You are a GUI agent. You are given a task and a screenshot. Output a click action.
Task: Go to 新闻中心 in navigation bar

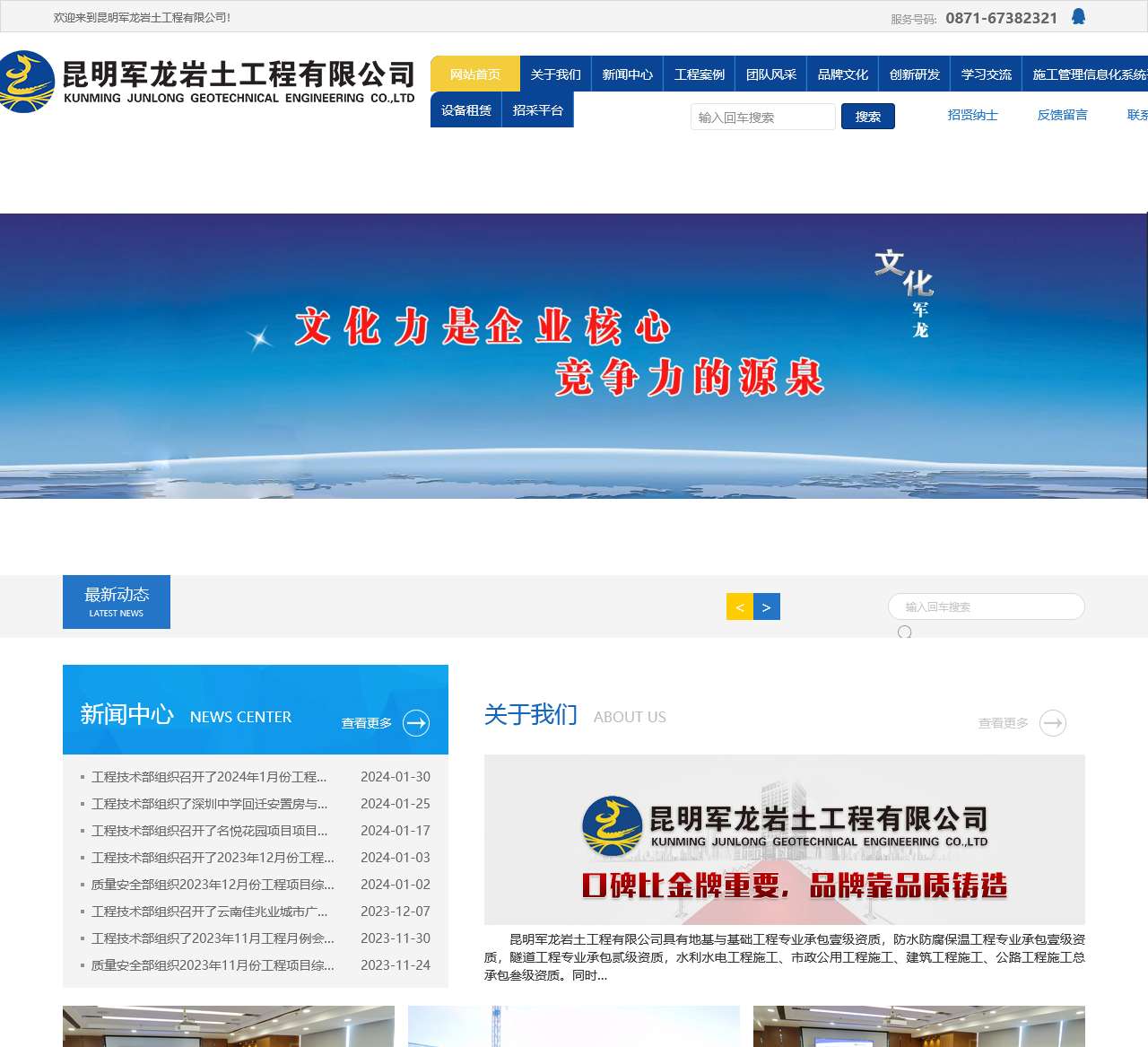tap(628, 74)
